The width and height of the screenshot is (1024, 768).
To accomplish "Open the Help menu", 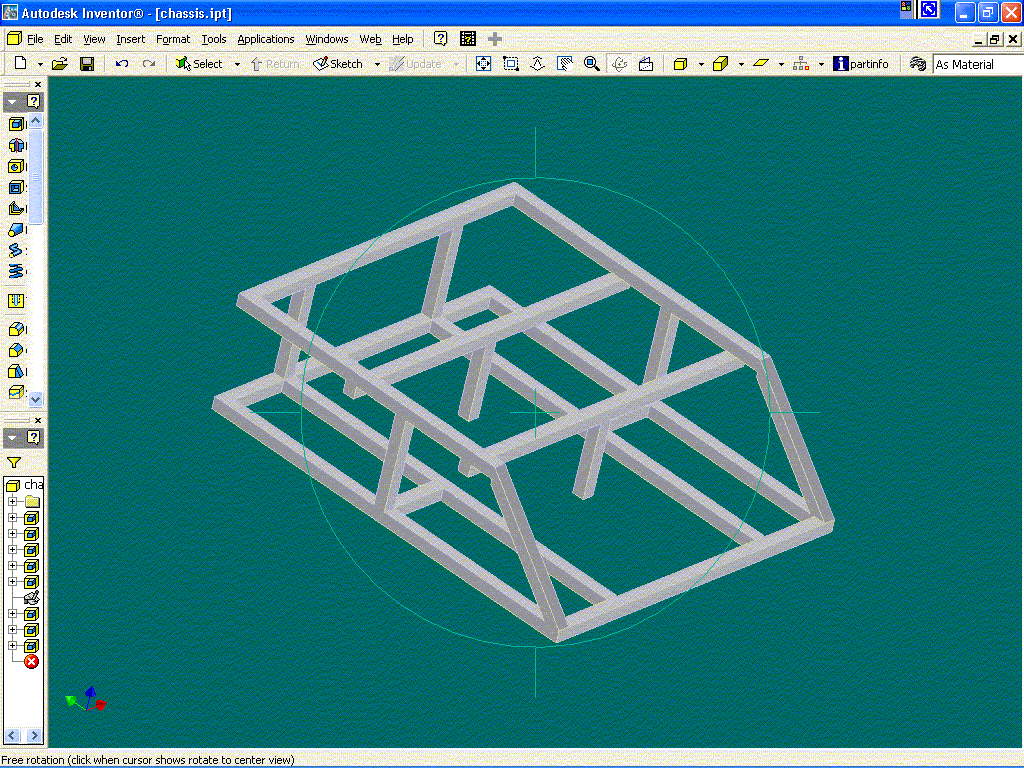I will click(402, 39).
